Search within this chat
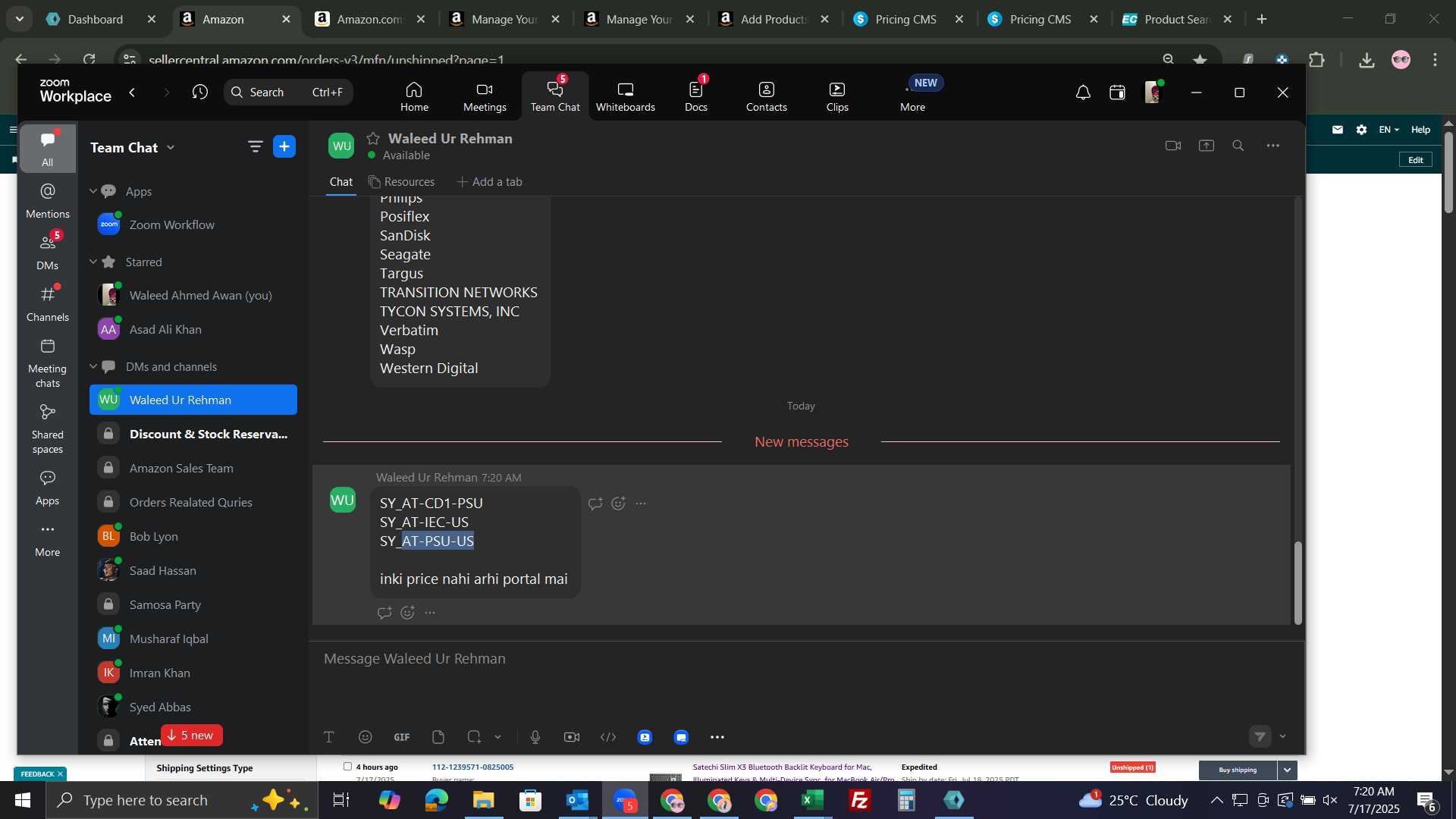 (x=1238, y=146)
